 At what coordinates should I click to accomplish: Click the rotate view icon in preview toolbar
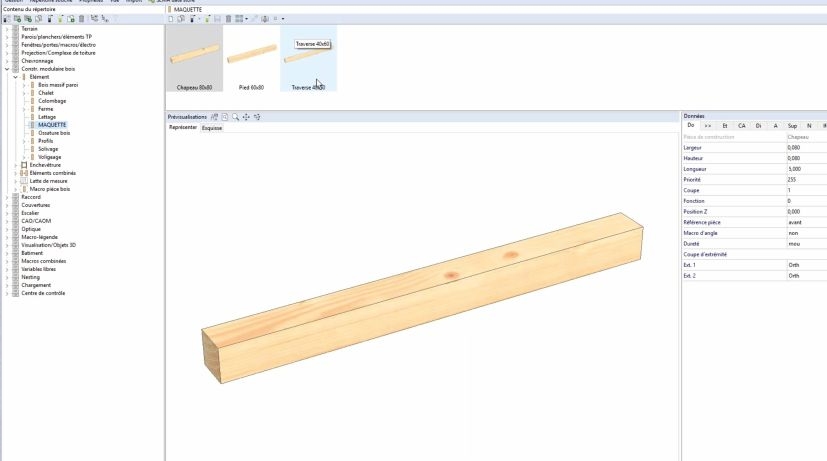[257, 117]
